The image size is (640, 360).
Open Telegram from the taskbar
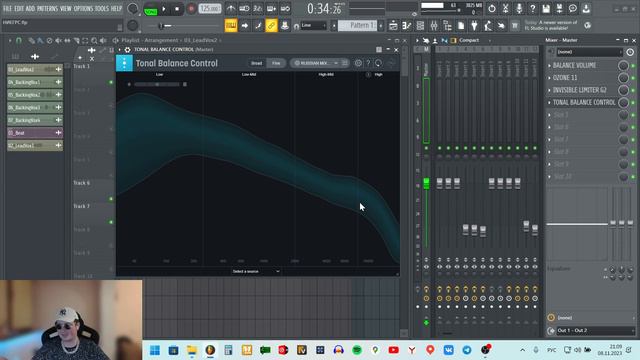(x=467, y=350)
